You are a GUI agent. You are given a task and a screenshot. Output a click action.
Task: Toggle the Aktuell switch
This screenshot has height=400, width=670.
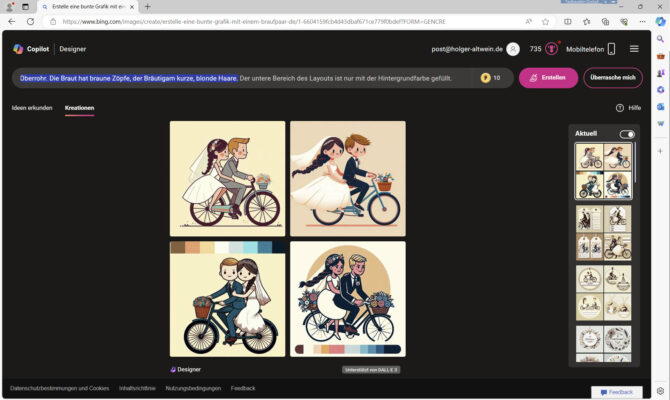[627, 134]
